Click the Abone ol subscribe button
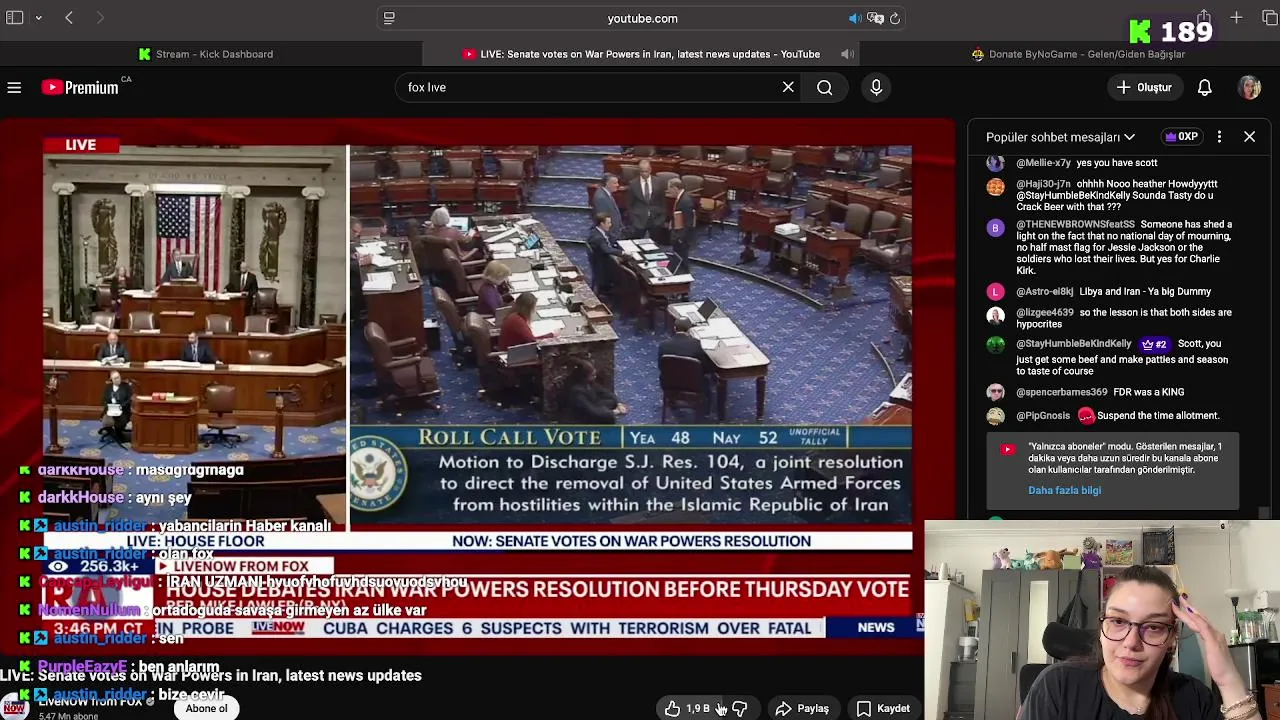This screenshot has height=720, width=1280. [x=206, y=708]
